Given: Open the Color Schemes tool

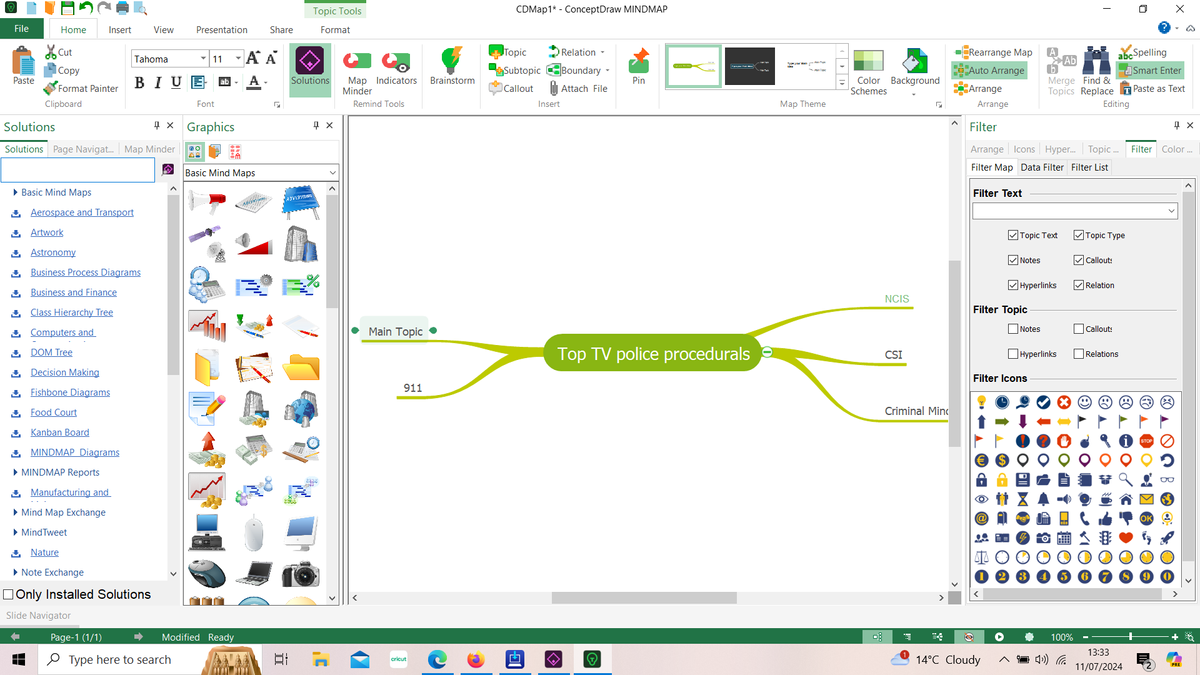Looking at the screenshot, I should coord(868,70).
